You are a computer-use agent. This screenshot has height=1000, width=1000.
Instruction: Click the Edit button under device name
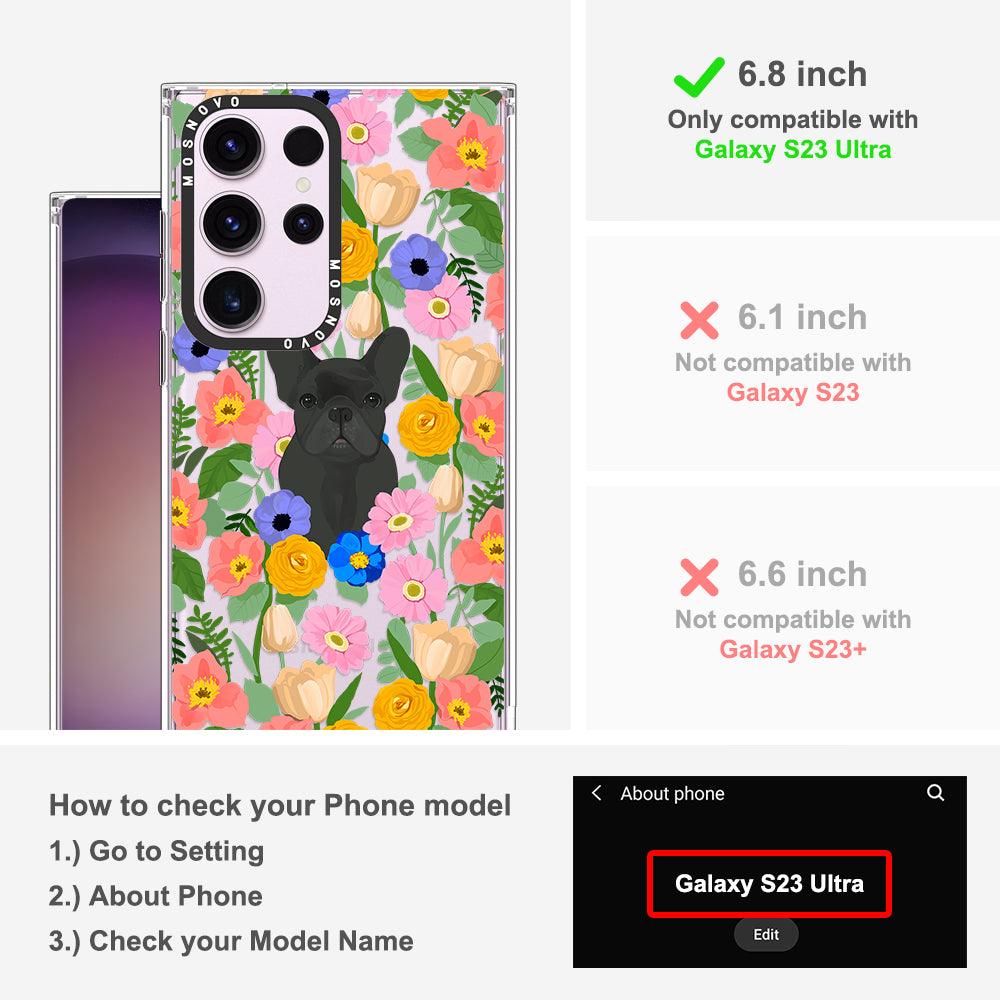[x=766, y=934]
